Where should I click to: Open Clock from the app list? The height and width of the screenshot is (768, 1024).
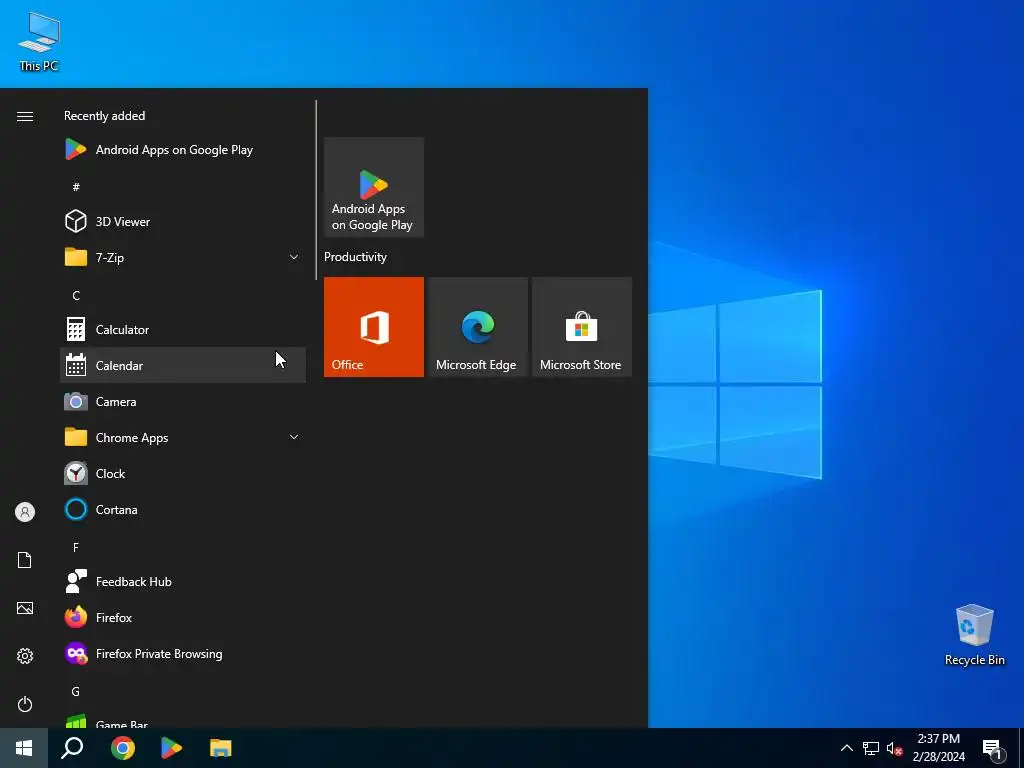(x=183, y=473)
